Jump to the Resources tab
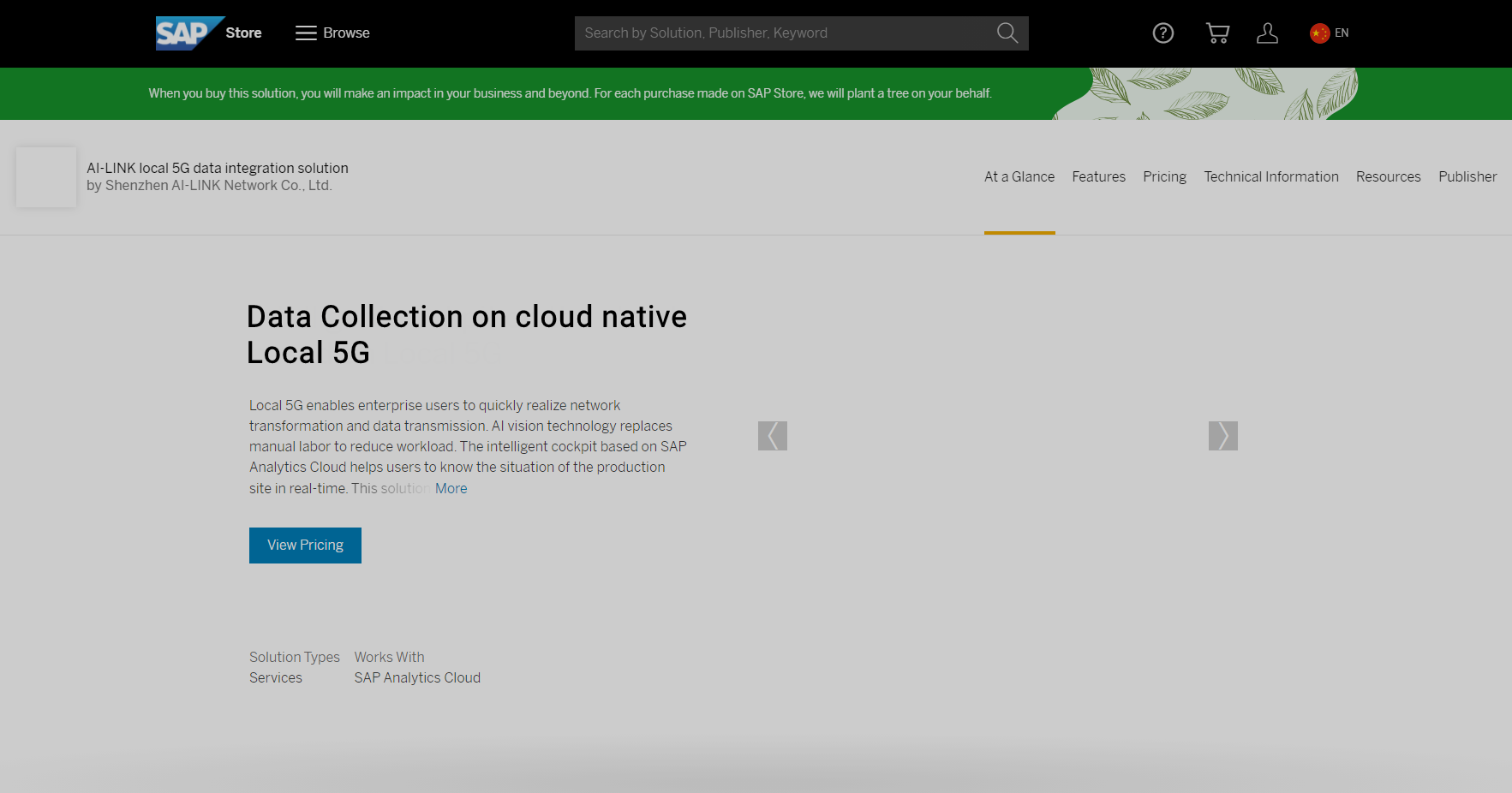Image resolution: width=1512 pixels, height=793 pixels. [1388, 177]
